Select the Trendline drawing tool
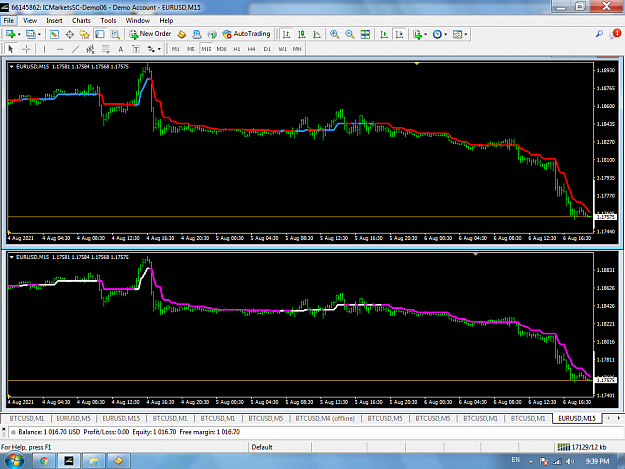The image size is (625, 469). tap(75, 49)
